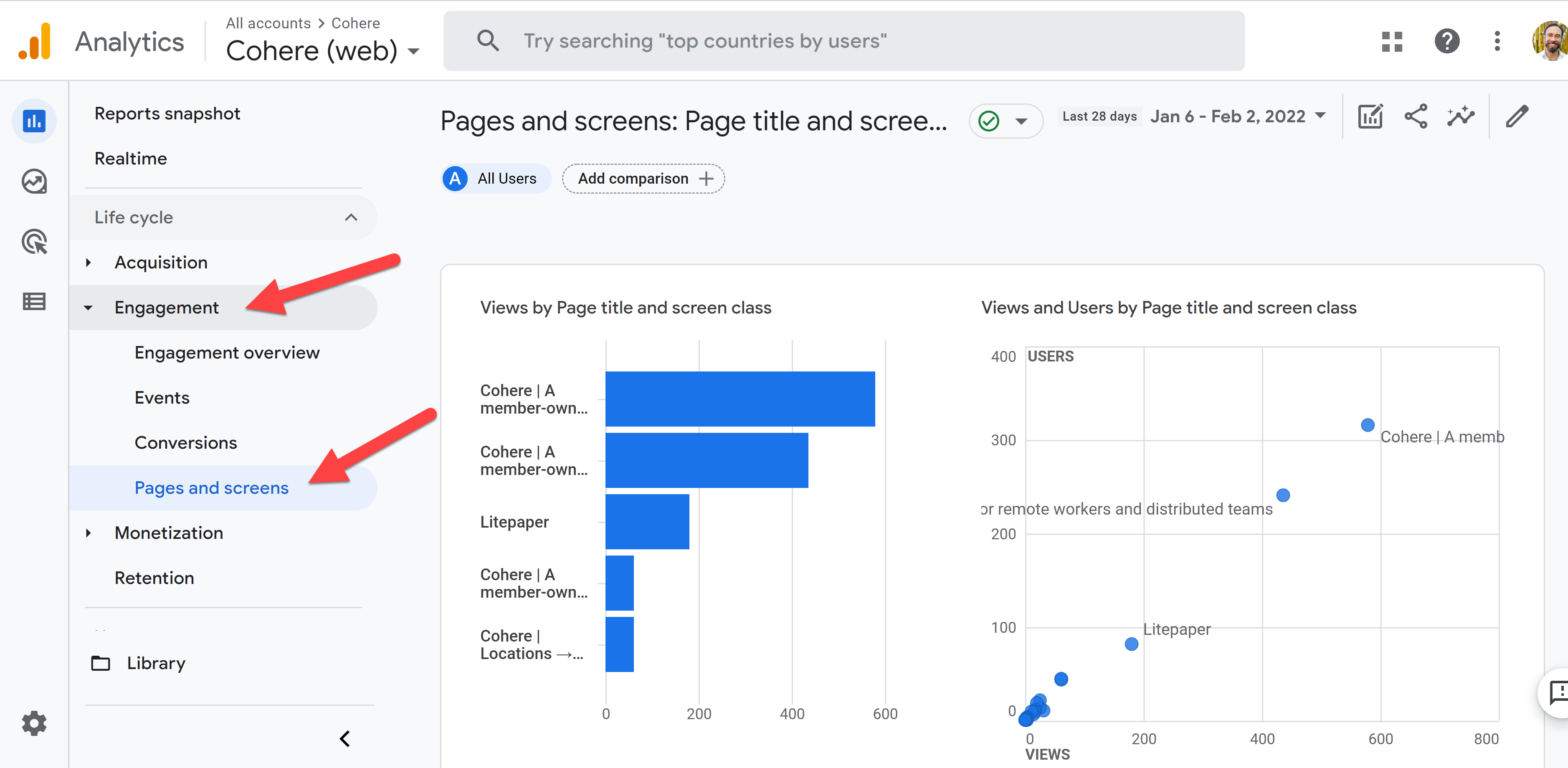Click the Litepaper bar in the bar chart
Image resolution: width=1568 pixels, height=768 pixels.
(647, 522)
